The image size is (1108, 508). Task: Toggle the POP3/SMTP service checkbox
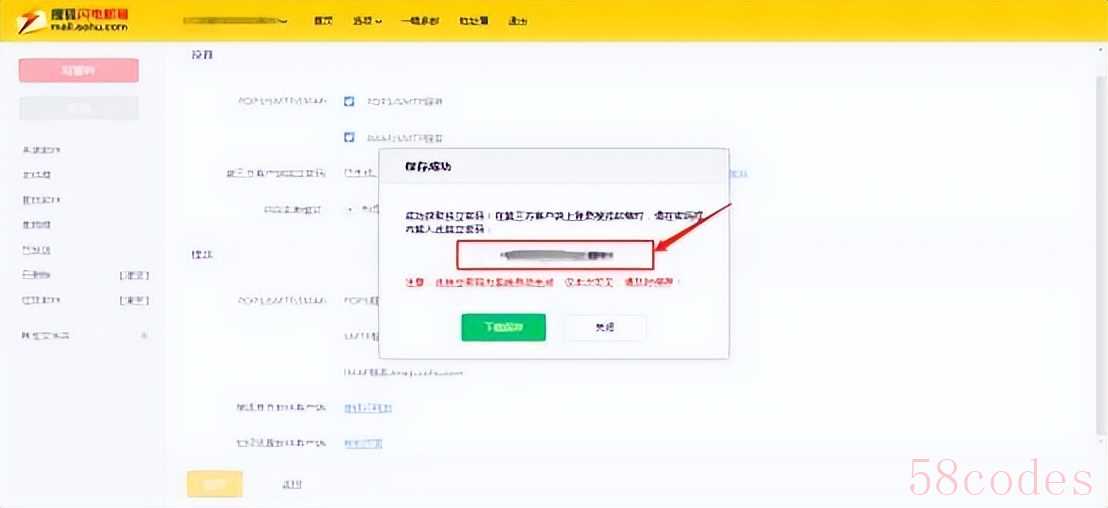[350, 101]
